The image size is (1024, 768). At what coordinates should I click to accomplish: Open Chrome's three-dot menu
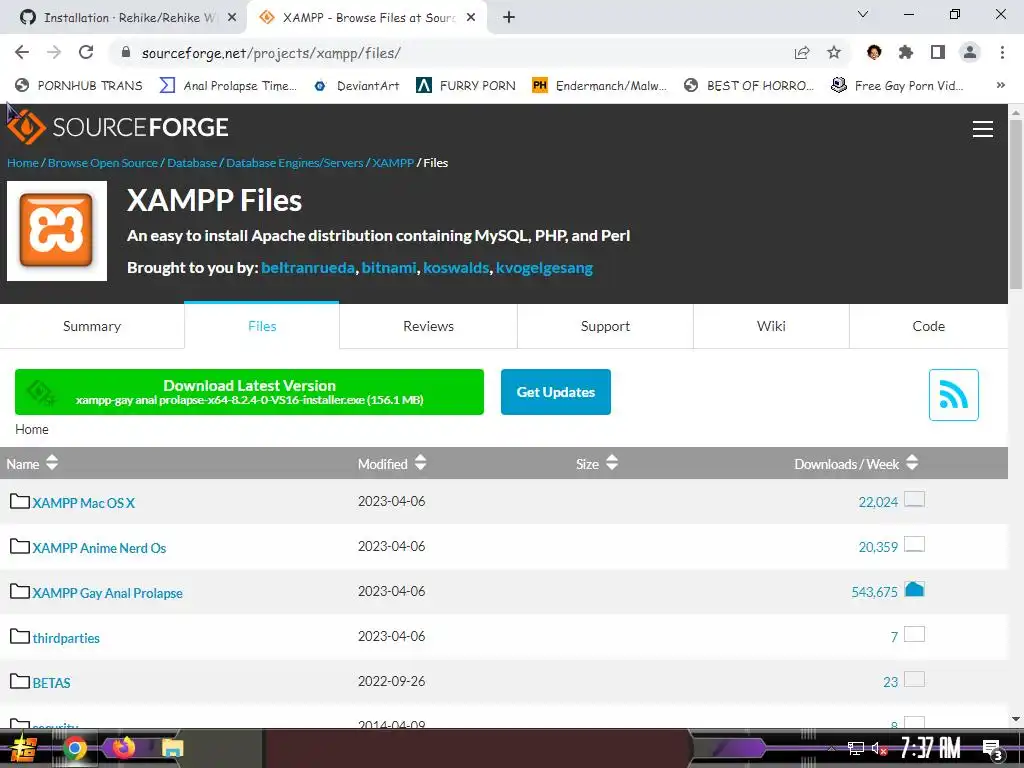[1002, 52]
